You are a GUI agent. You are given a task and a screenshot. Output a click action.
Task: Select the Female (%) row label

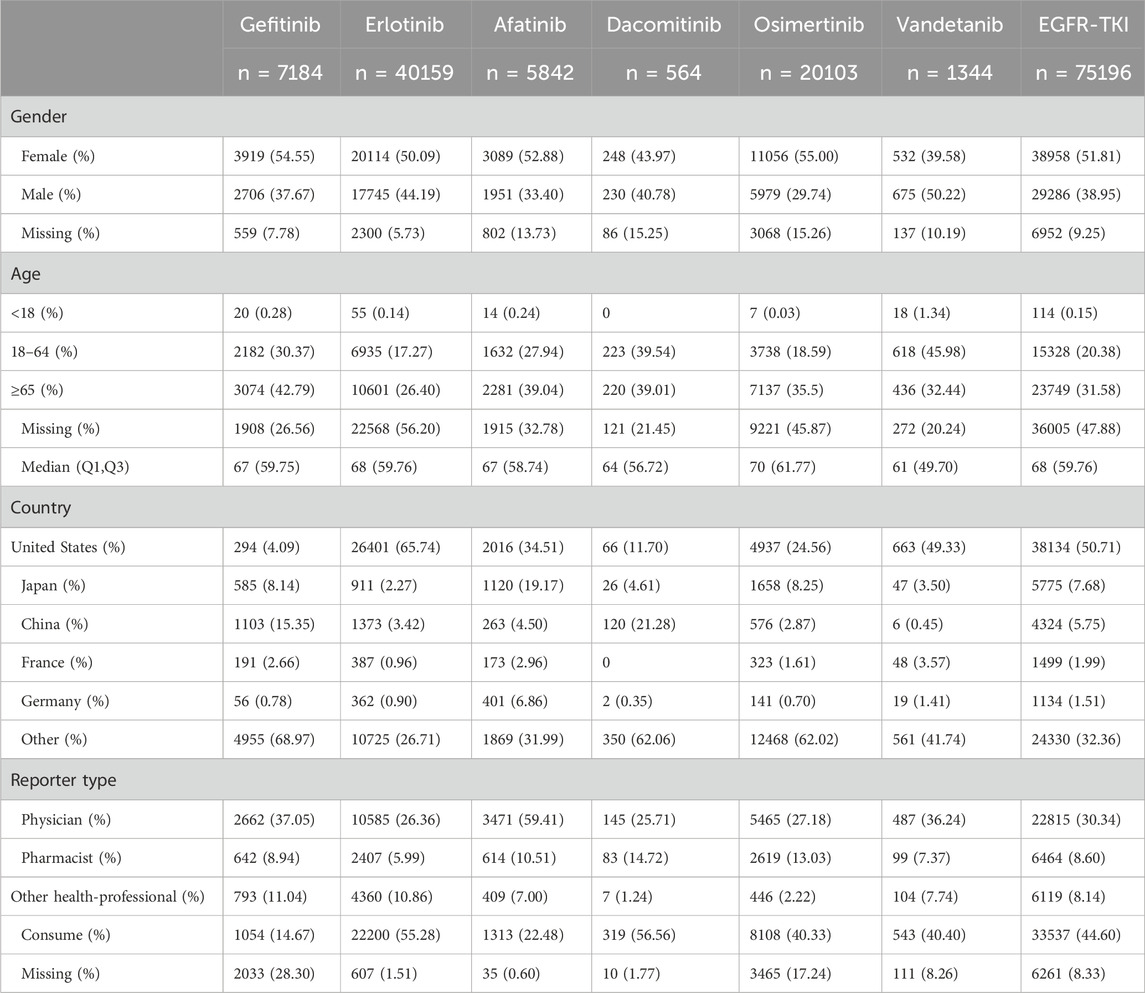coord(58,156)
